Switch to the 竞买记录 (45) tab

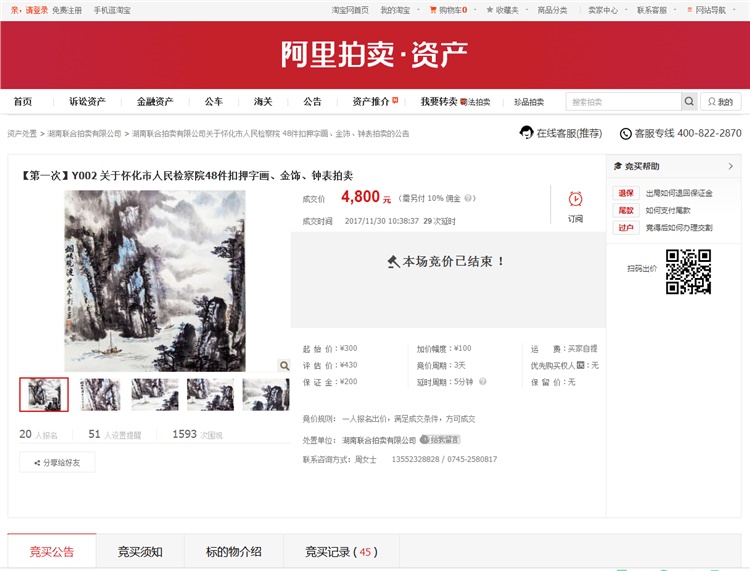(342, 552)
